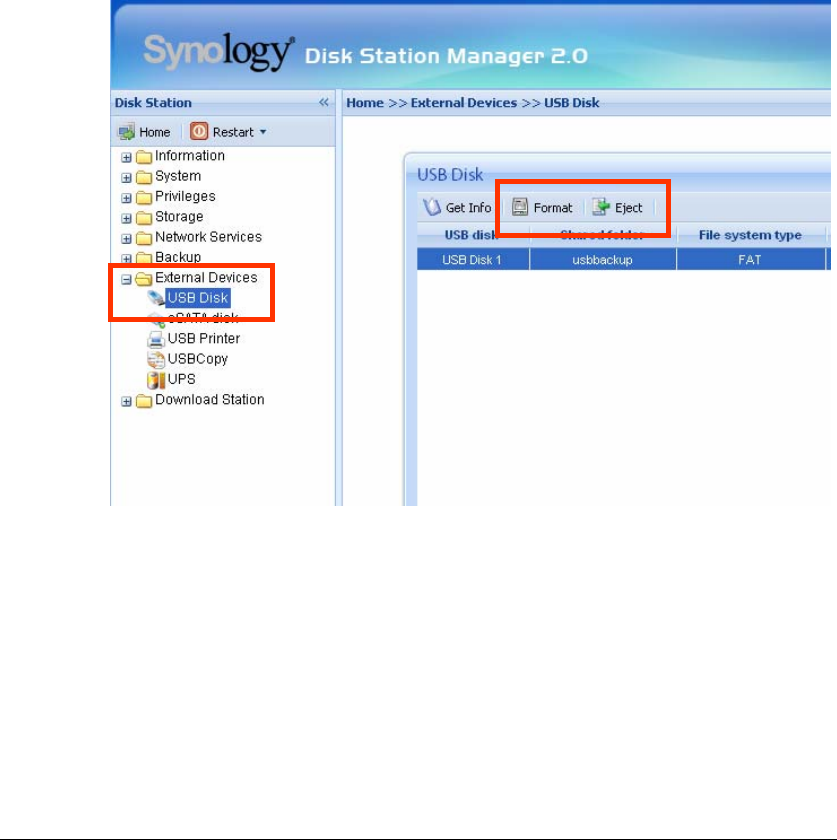The height and width of the screenshot is (840, 837).
Task: Click the UPS battery icon
Action: coord(156,380)
